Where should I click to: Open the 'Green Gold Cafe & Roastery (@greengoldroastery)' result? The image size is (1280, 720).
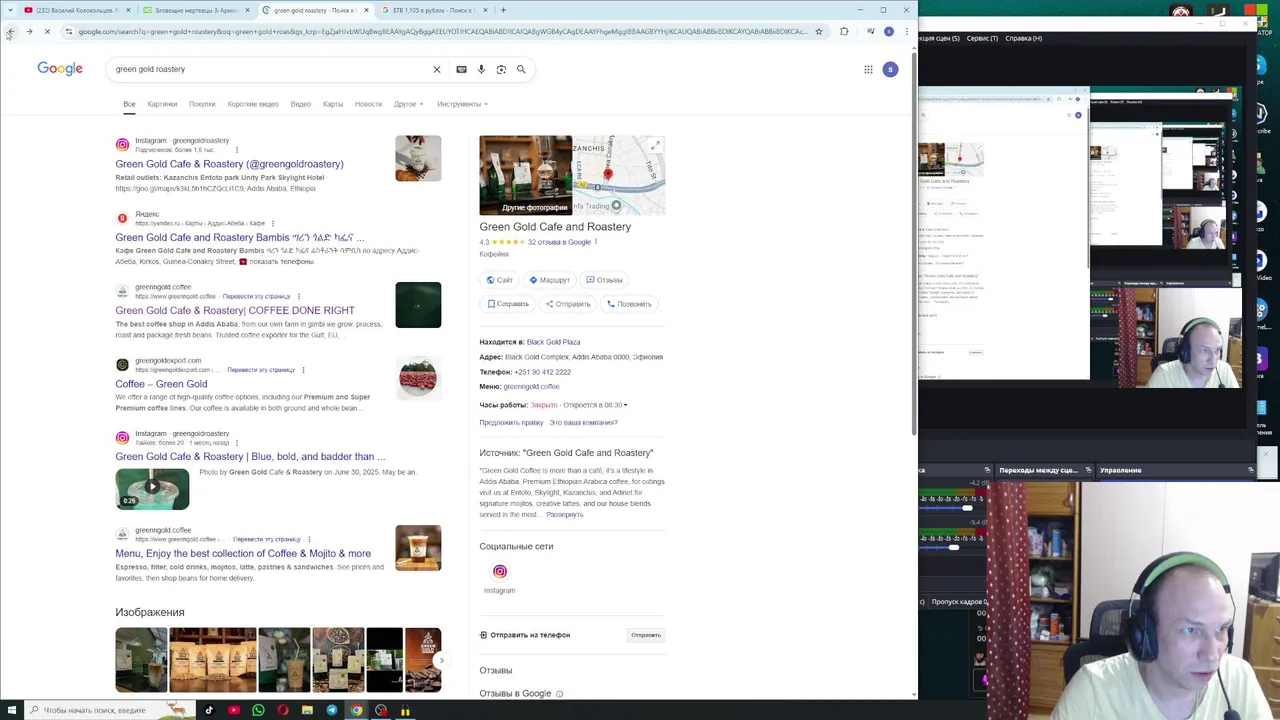[229, 164]
